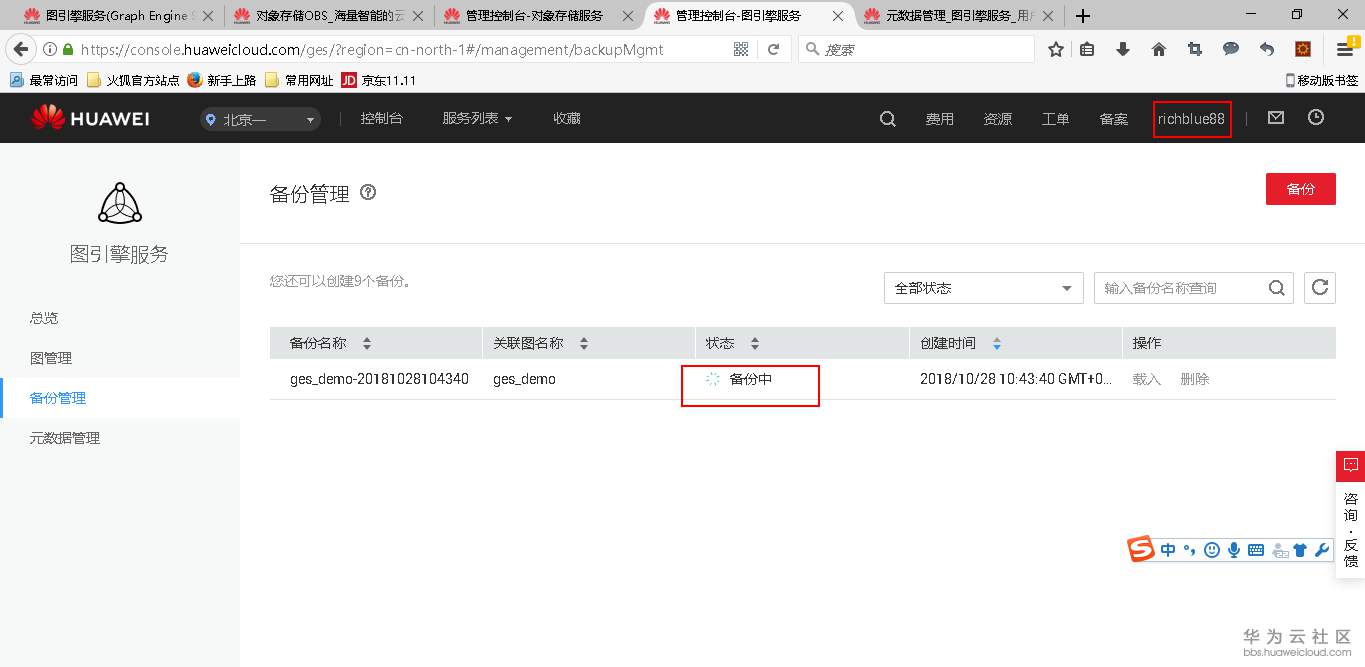Open 工单 in header
Image resolution: width=1365 pixels, height=667 pixels.
pos(1055,119)
